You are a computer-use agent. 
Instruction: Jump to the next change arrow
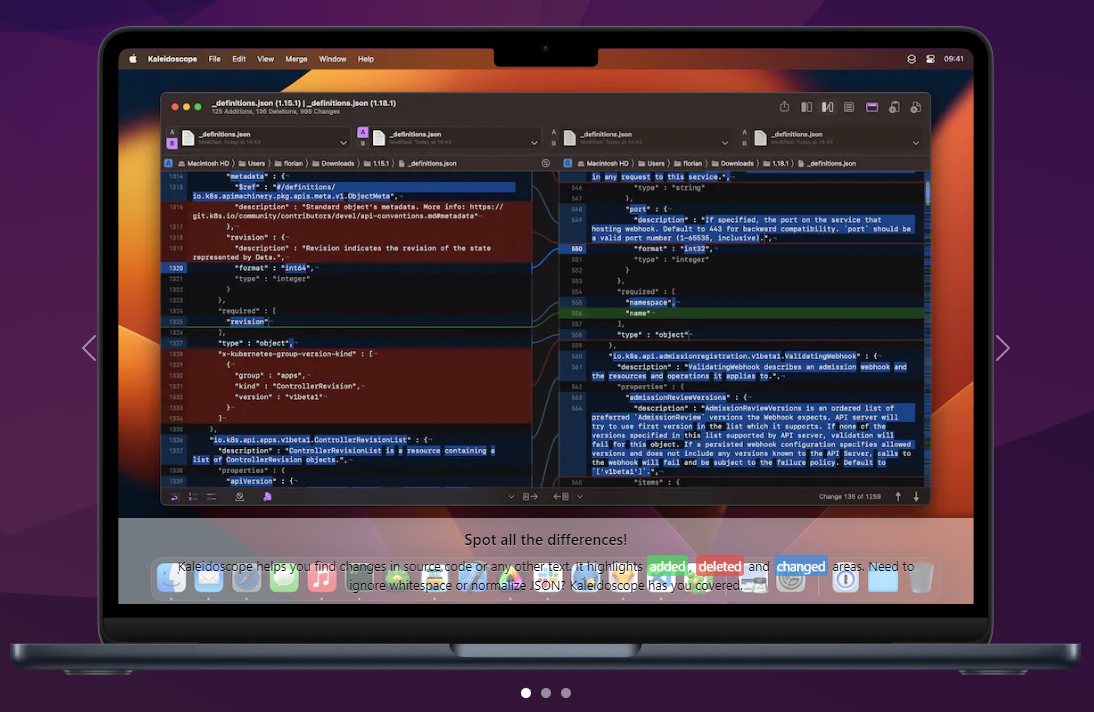[x=916, y=496]
